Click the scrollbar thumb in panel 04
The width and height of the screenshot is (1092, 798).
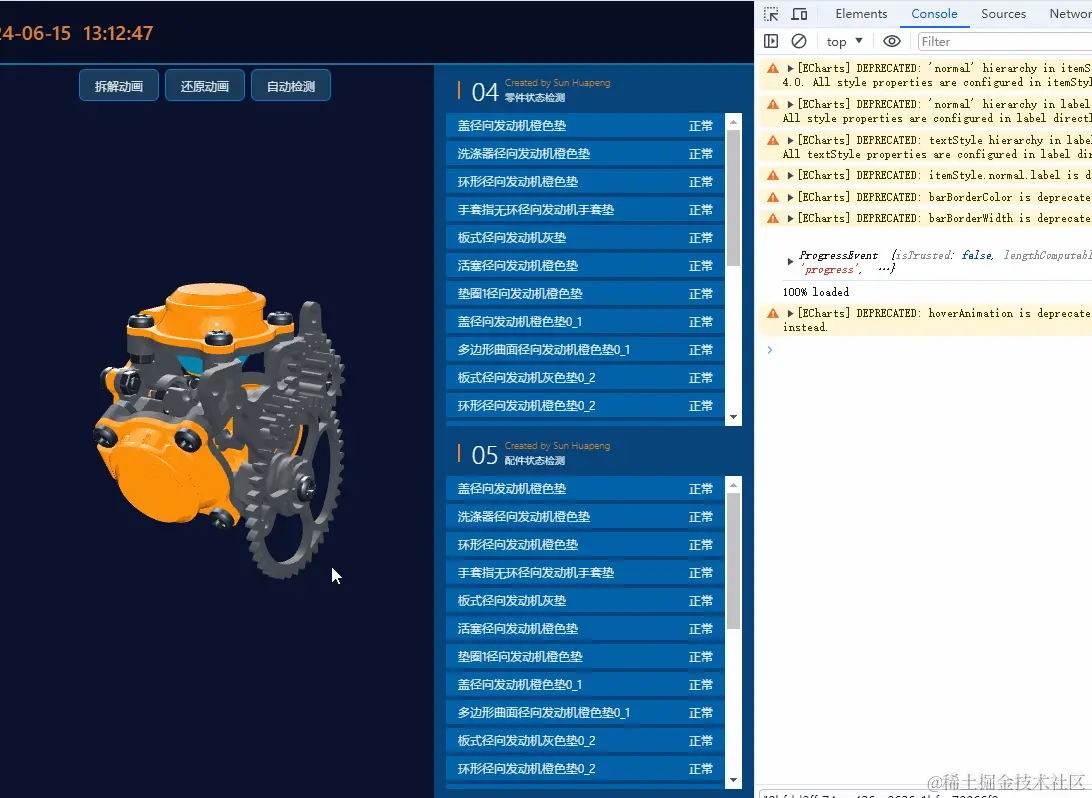click(x=733, y=197)
